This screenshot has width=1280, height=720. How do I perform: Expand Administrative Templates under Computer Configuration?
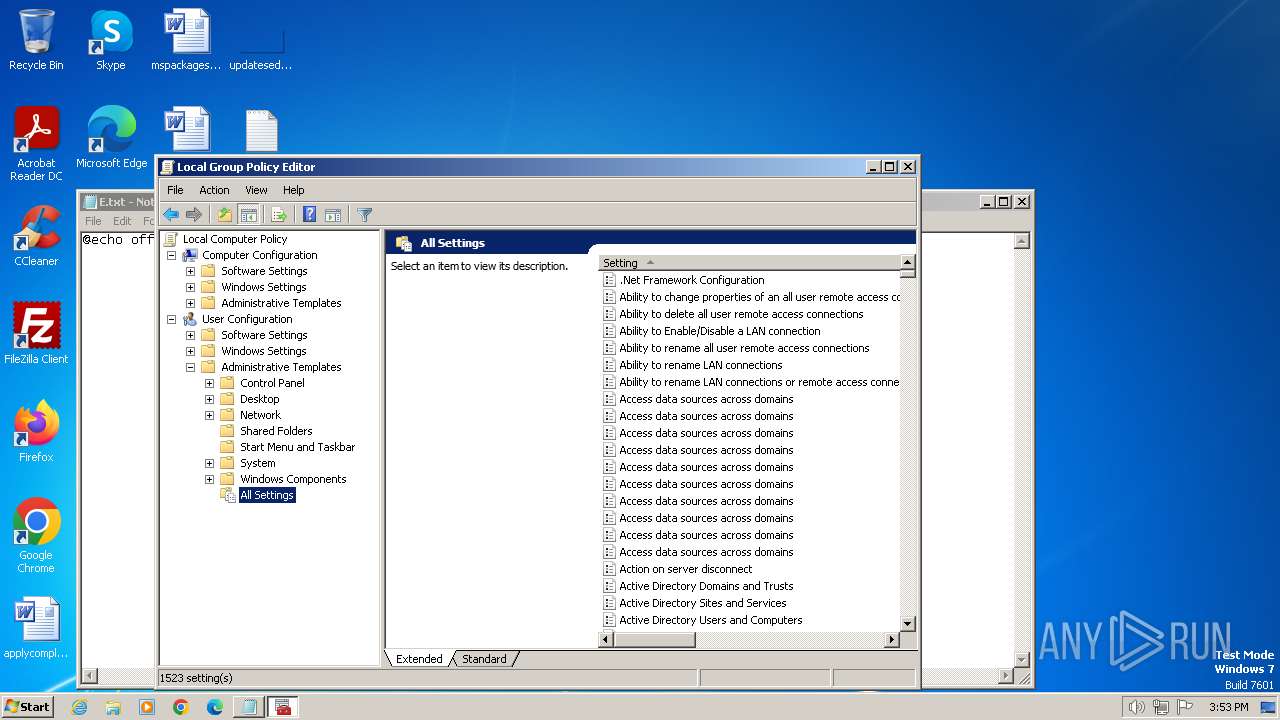(190, 303)
